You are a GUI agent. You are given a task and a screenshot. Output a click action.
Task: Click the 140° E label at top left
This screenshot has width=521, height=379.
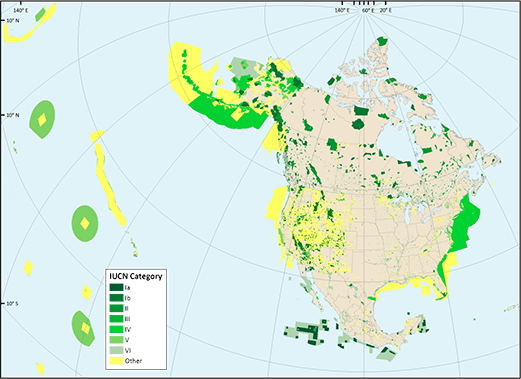21,11
